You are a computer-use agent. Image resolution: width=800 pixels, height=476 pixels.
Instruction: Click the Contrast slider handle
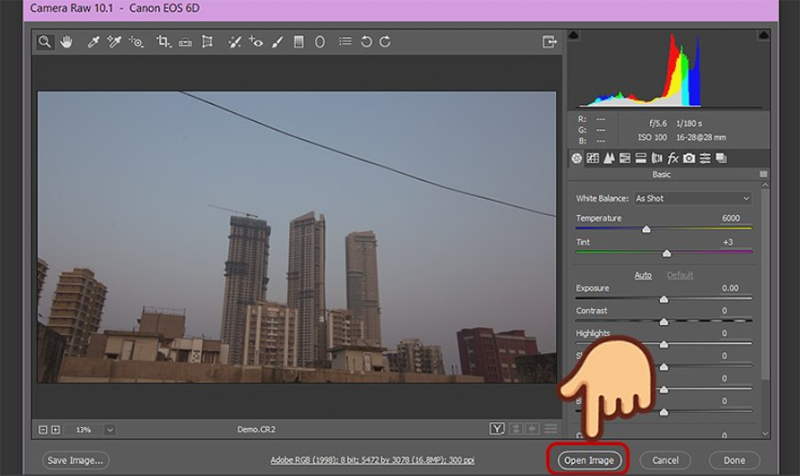point(664,322)
